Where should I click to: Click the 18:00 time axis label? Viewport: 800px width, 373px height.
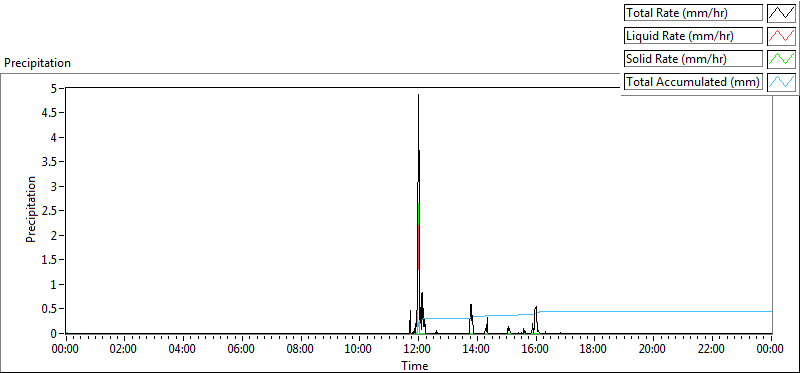(x=594, y=350)
